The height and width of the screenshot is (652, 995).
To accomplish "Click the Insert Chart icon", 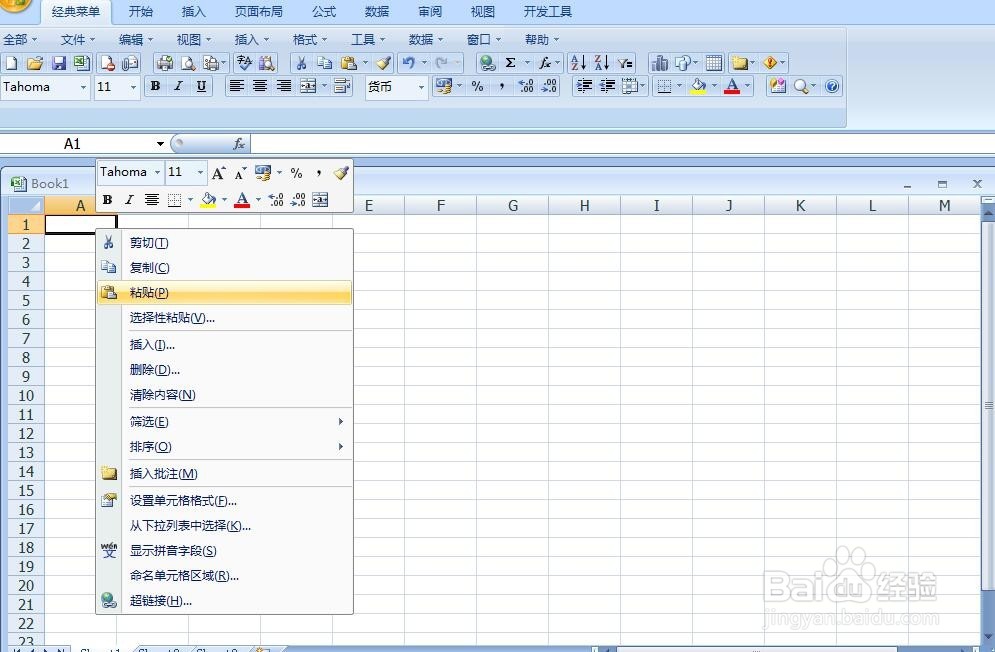I will (x=660, y=63).
